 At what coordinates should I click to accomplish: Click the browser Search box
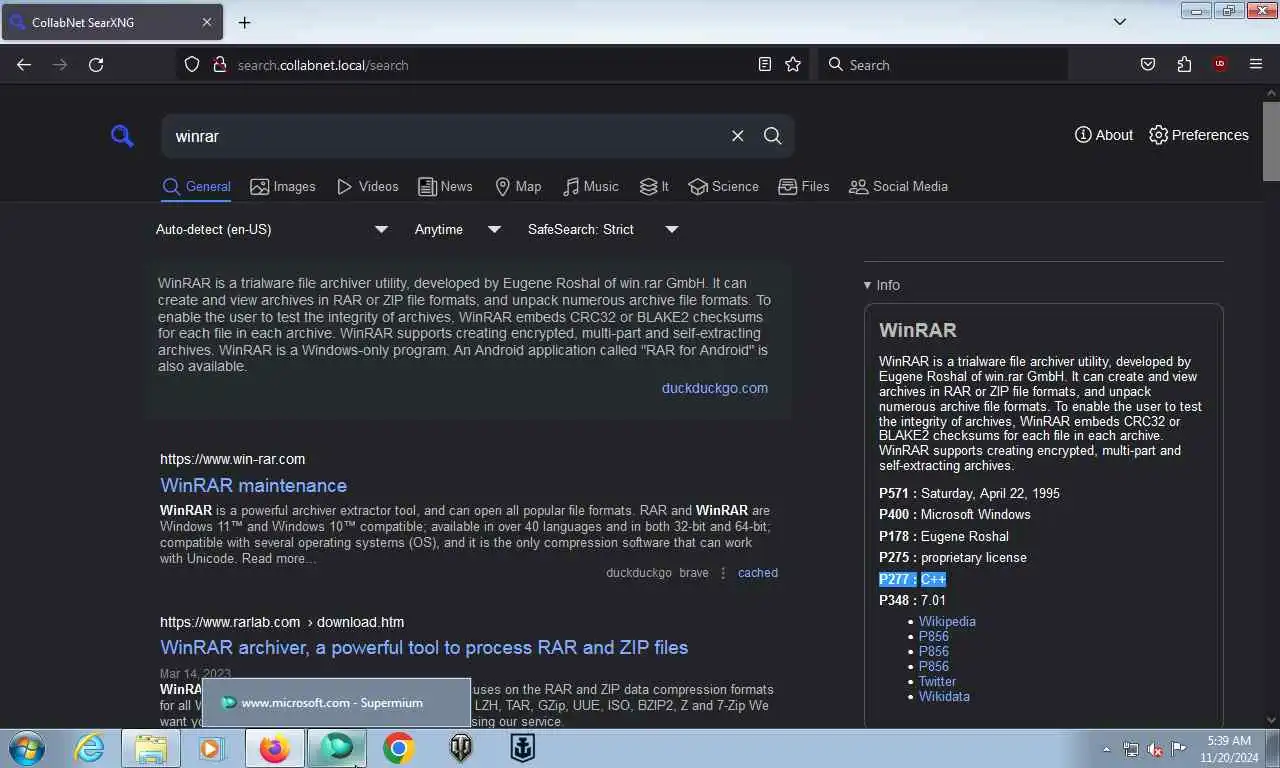[x=943, y=64]
